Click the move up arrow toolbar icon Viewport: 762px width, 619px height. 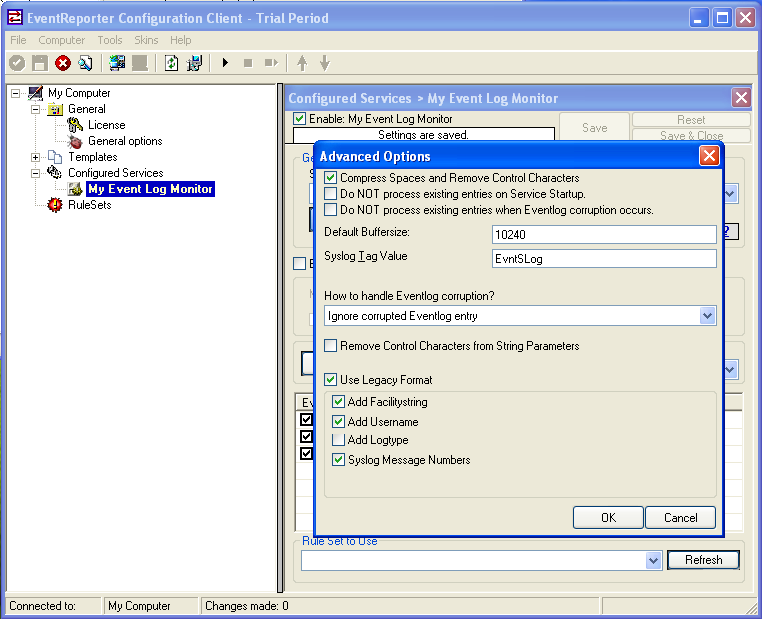(302, 63)
